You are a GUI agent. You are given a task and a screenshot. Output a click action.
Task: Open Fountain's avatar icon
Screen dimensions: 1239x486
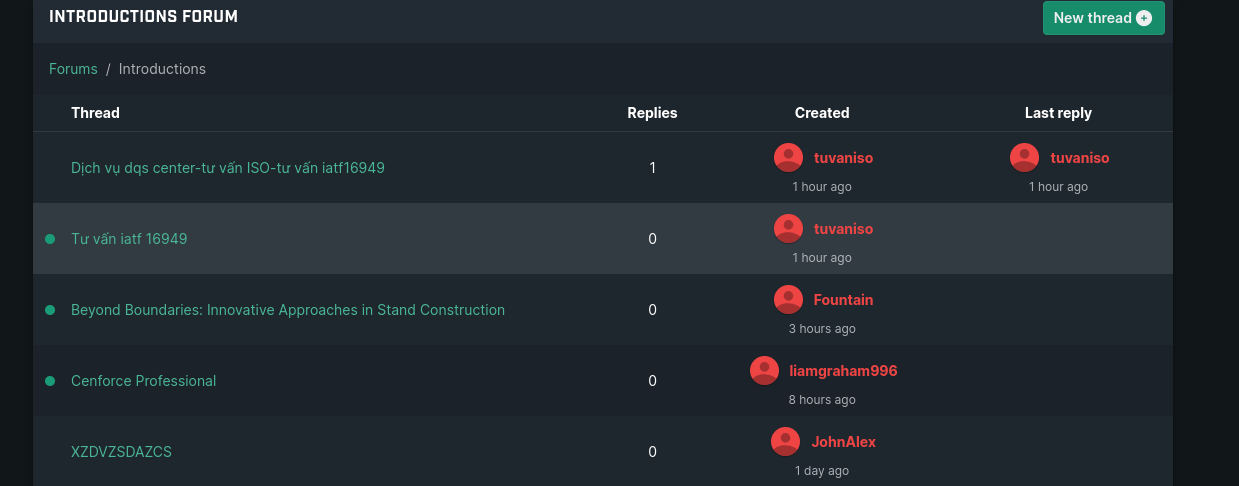tap(788, 299)
